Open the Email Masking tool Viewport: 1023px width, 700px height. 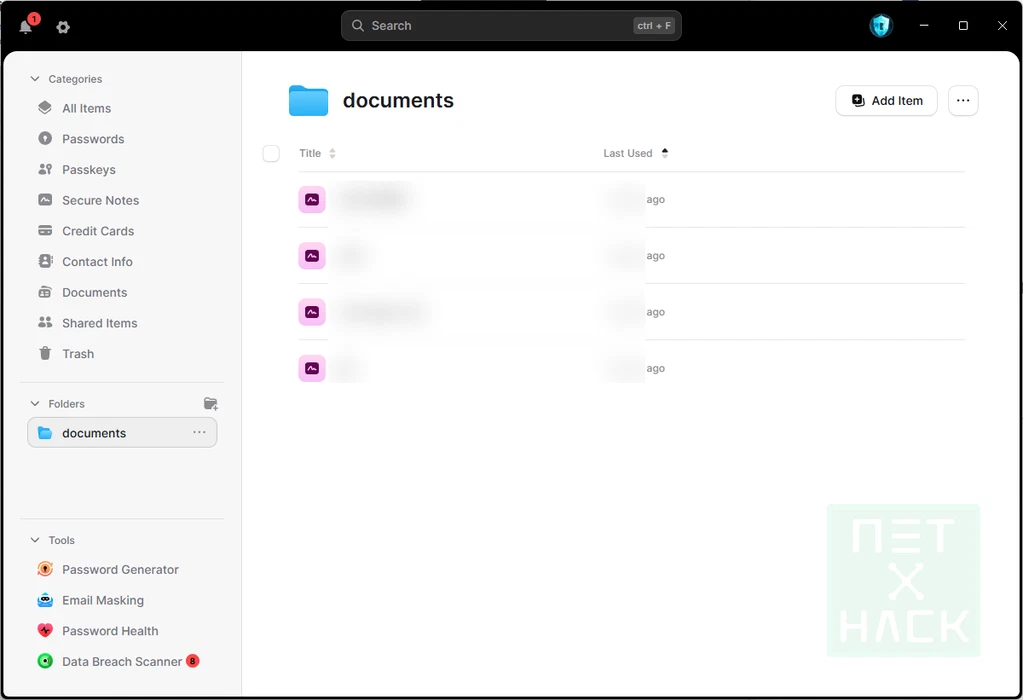click(x=102, y=601)
